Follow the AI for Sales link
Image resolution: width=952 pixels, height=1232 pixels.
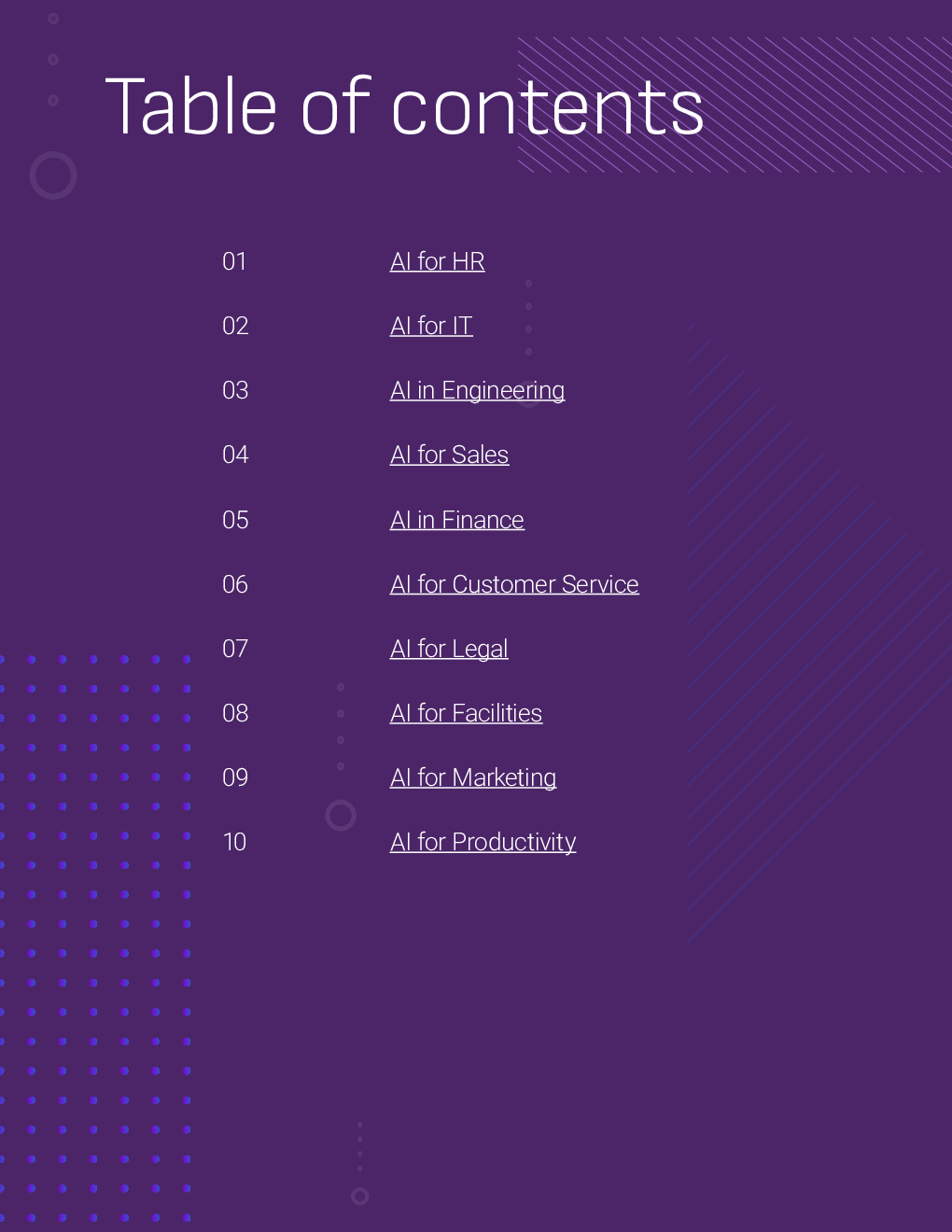point(449,455)
